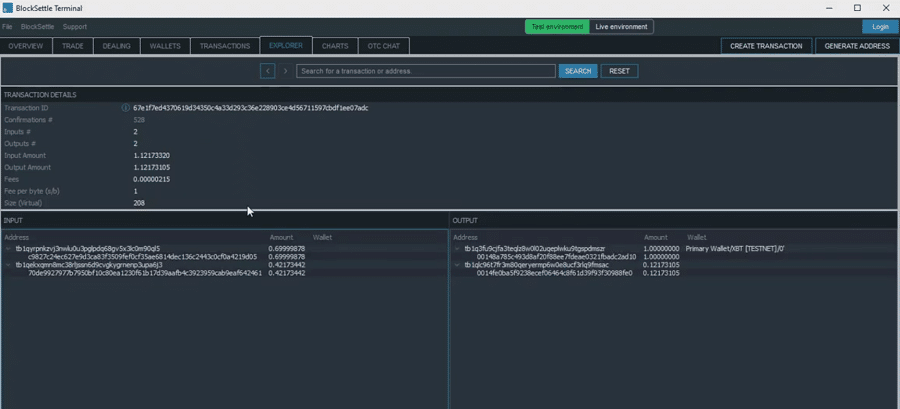Open the BlockSettle menu

pos(37,27)
